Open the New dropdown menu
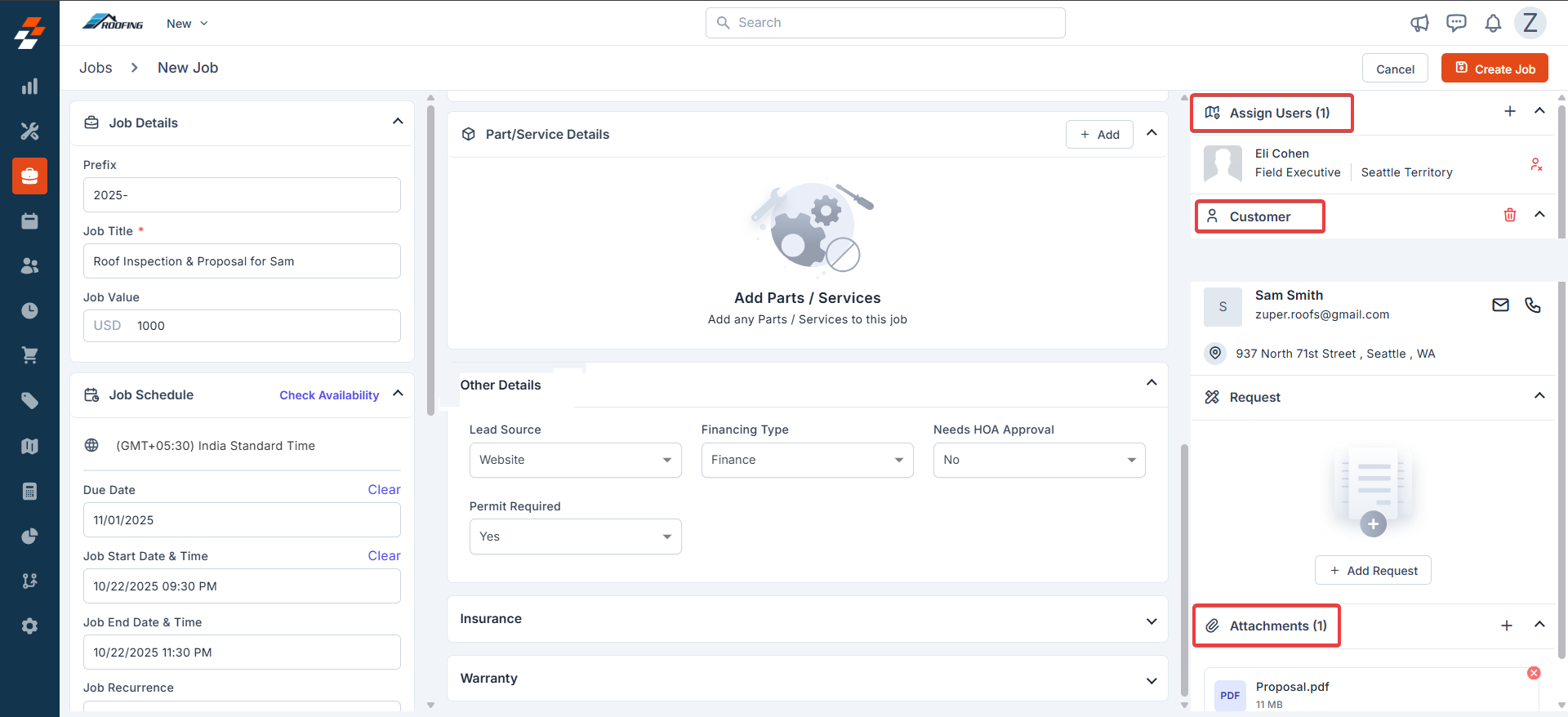 pos(187,24)
